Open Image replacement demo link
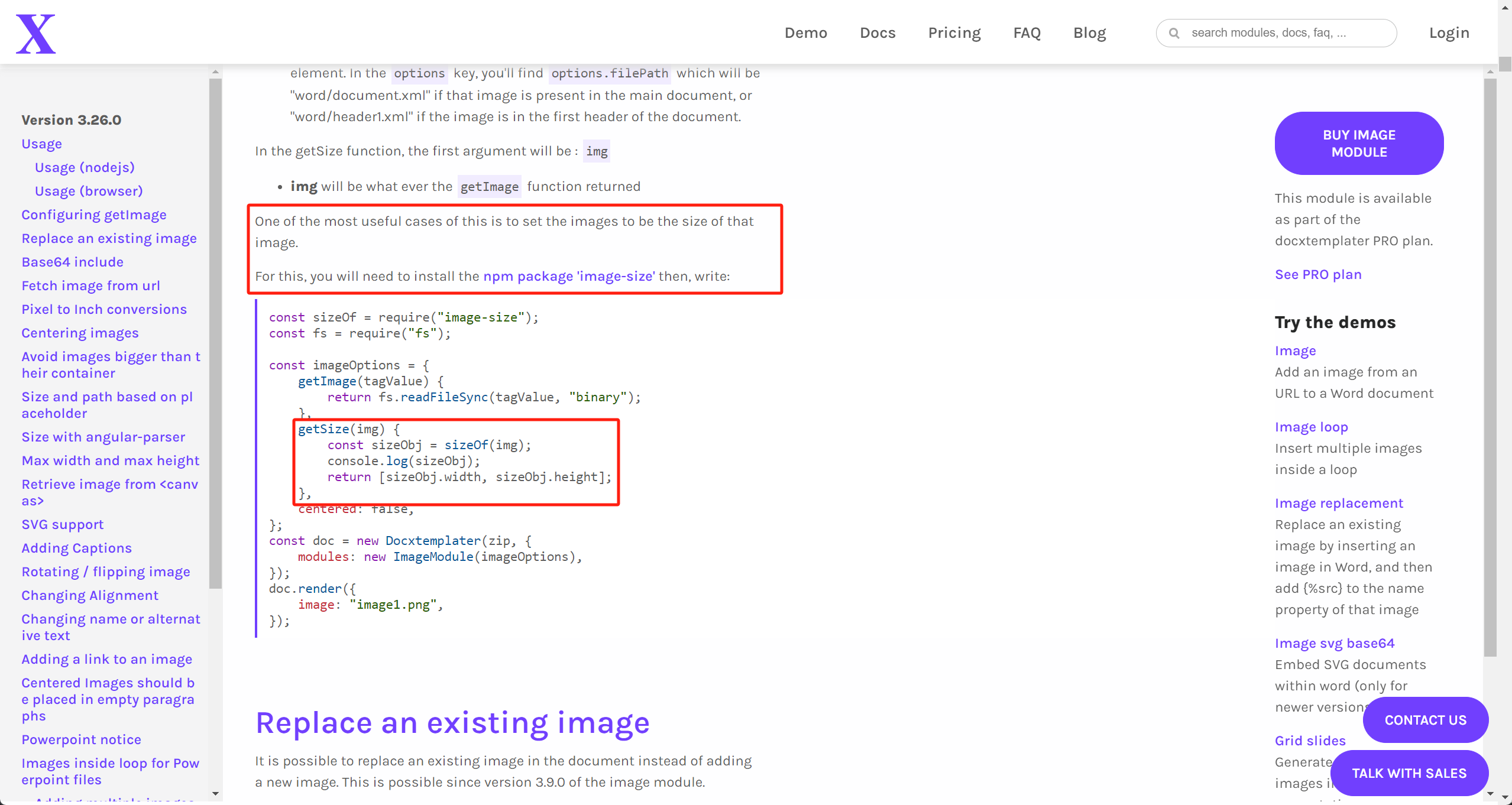The image size is (1512, 805). 1339,503
